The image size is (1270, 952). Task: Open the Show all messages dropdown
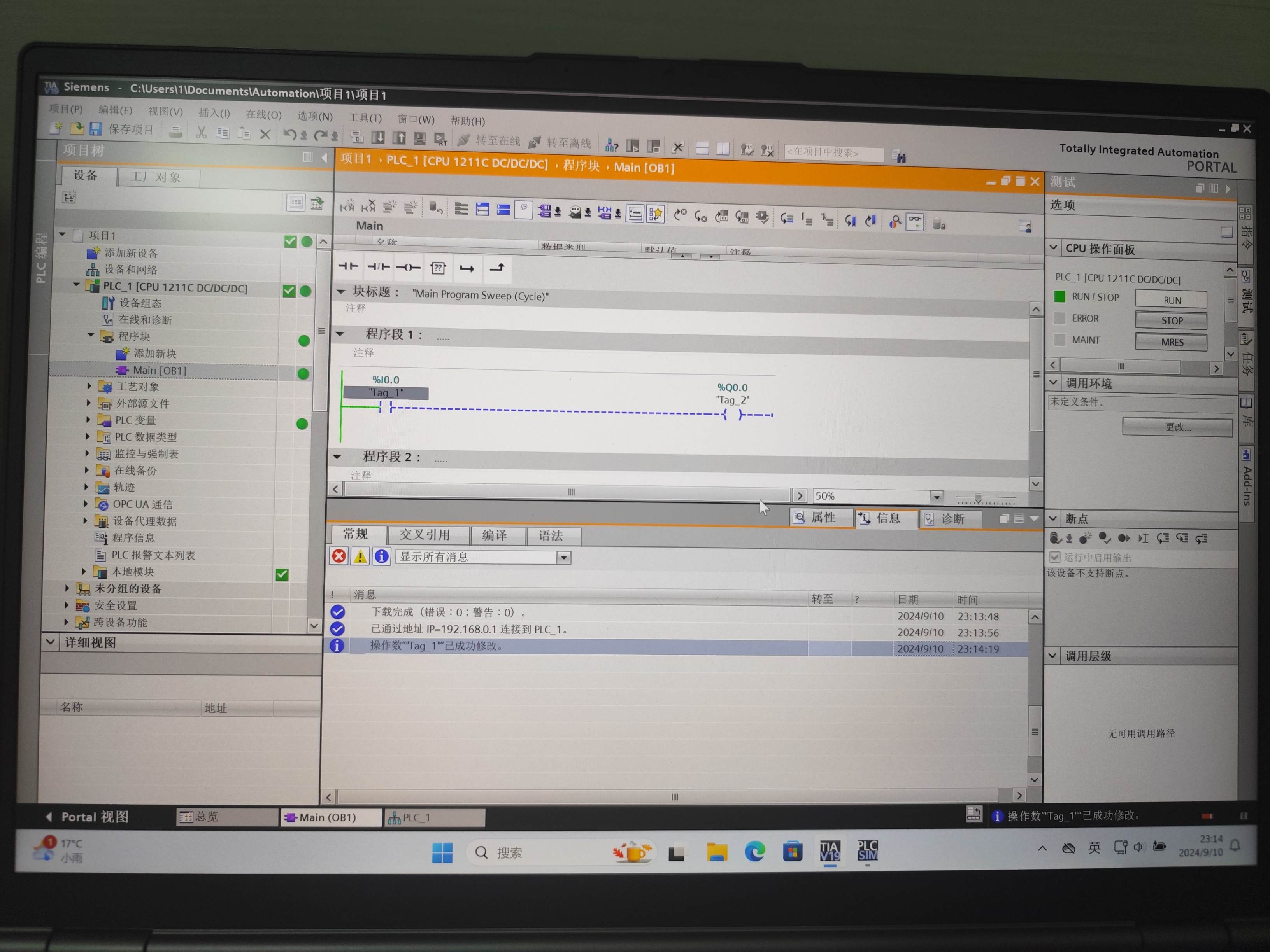coord(564,558)
